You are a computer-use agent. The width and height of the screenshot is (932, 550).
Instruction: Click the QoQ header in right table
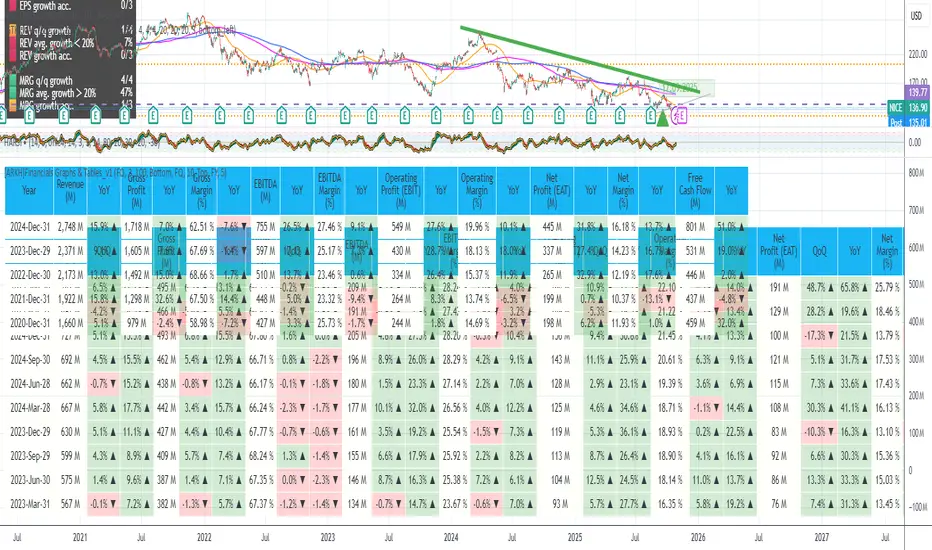coord(819,252)
